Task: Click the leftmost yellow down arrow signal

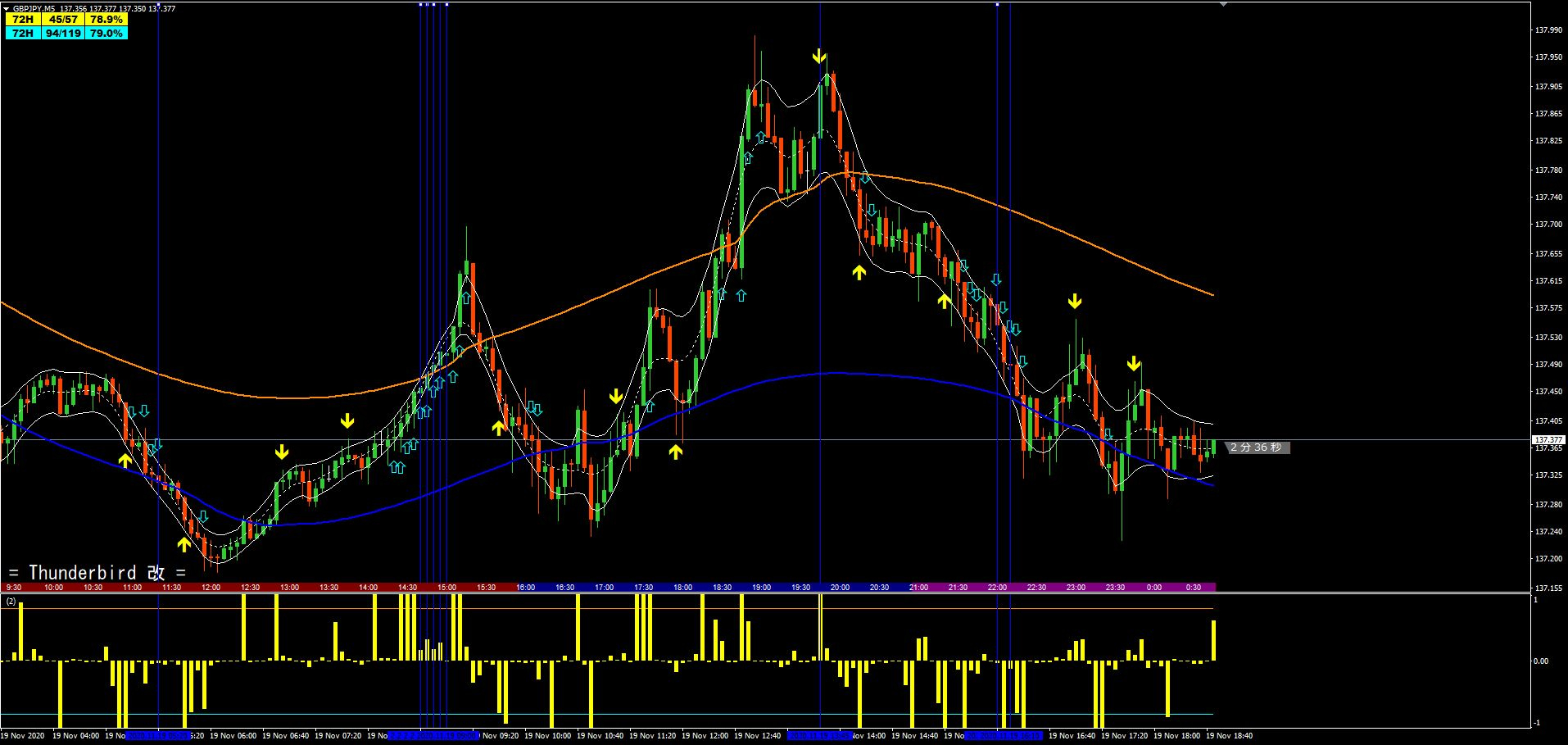Action: point(282,452)
